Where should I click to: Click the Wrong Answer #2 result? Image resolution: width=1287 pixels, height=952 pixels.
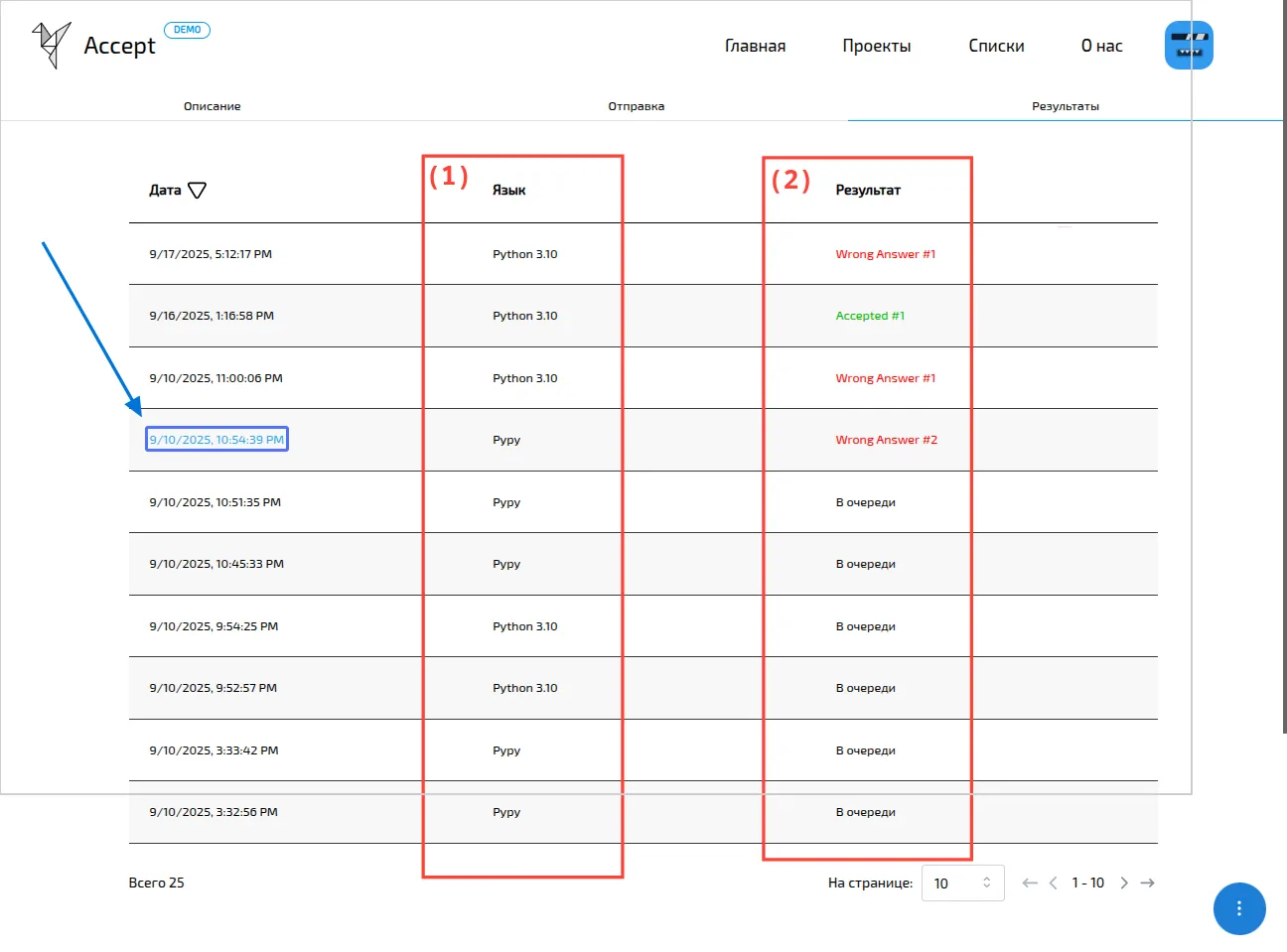pyautogui.click(x=886, y=440)
